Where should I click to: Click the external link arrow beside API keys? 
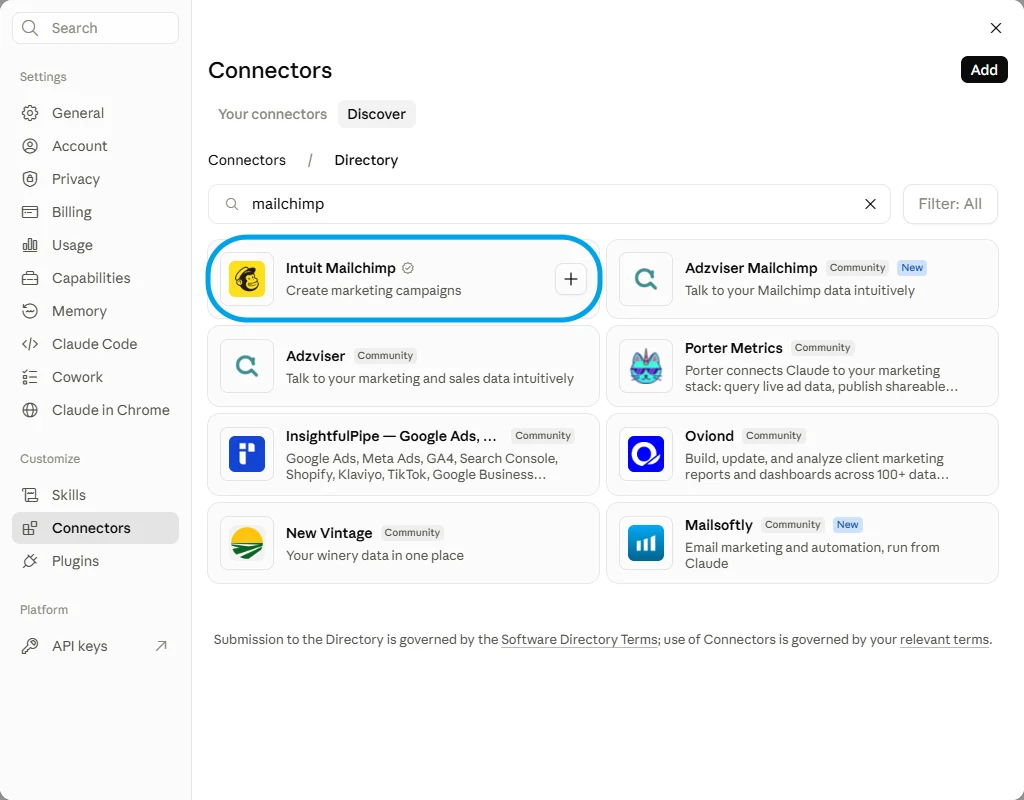[161, 646]
